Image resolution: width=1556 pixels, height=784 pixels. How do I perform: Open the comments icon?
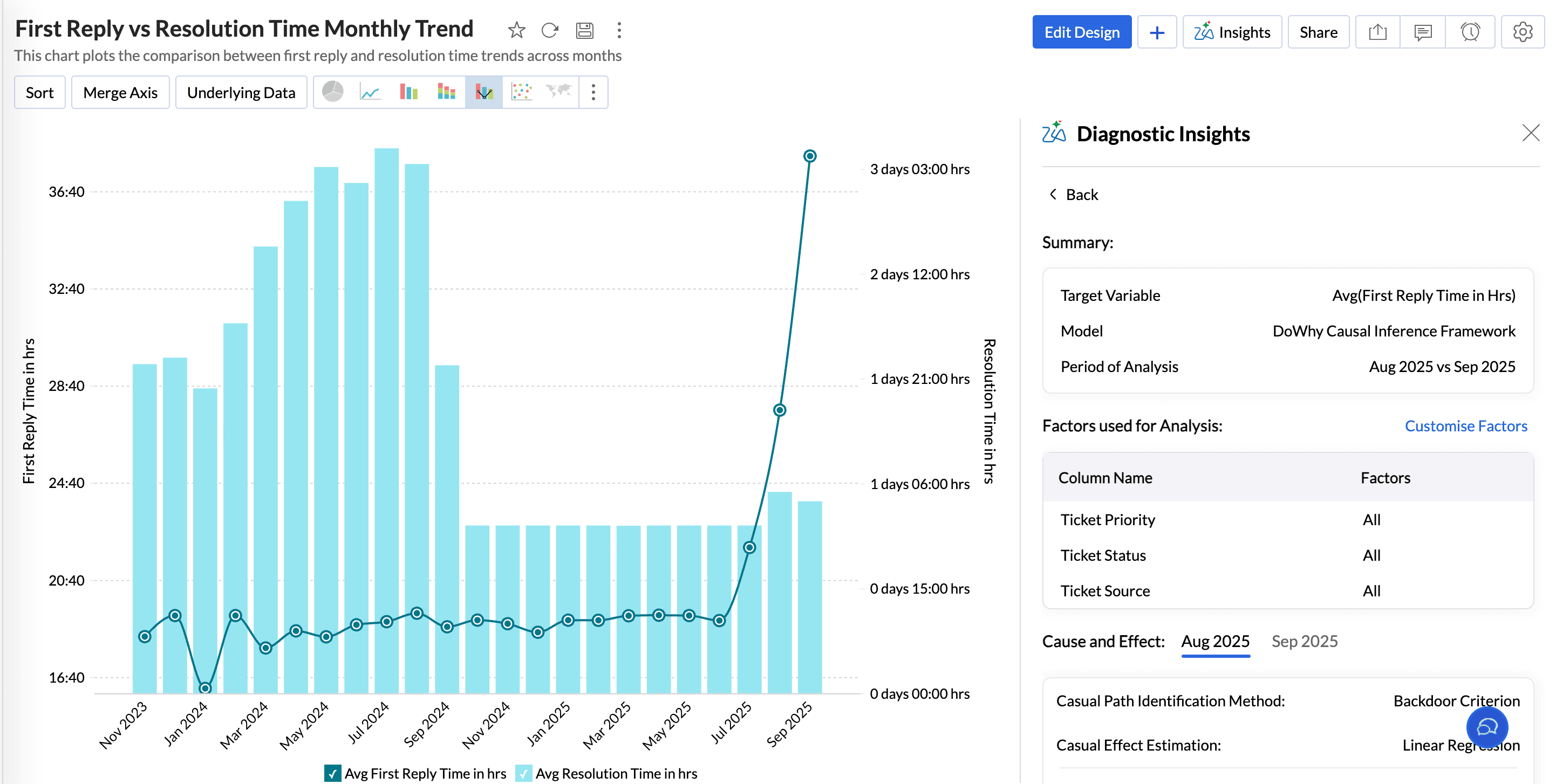click(x=1423, y=32)
